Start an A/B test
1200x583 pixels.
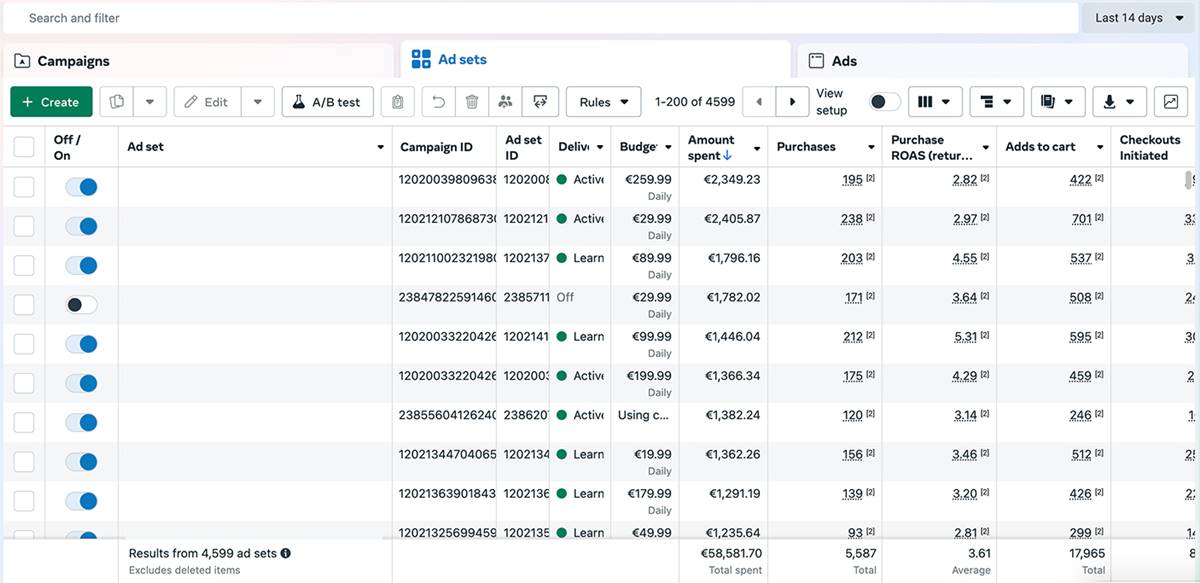tap(327, 102)
